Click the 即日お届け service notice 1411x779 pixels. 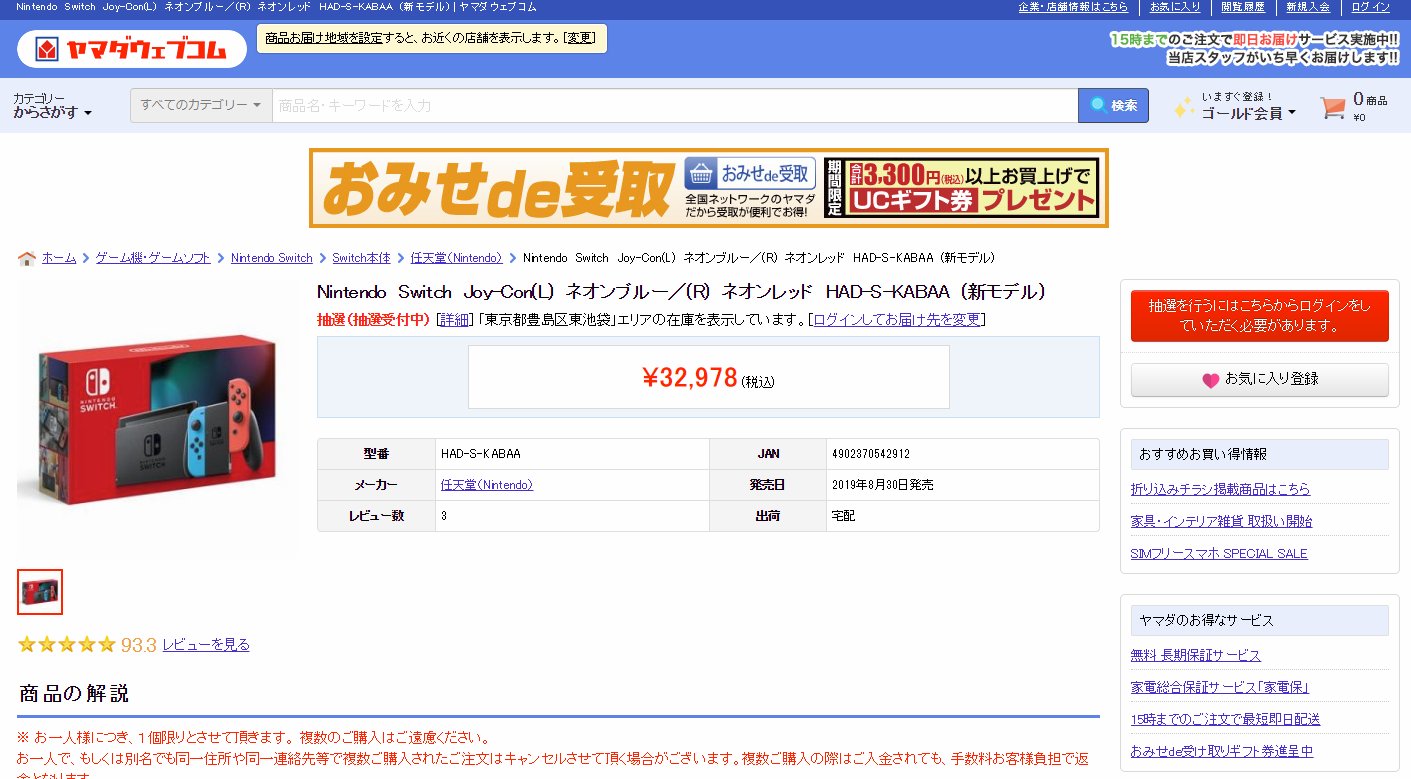(1254, 49)
